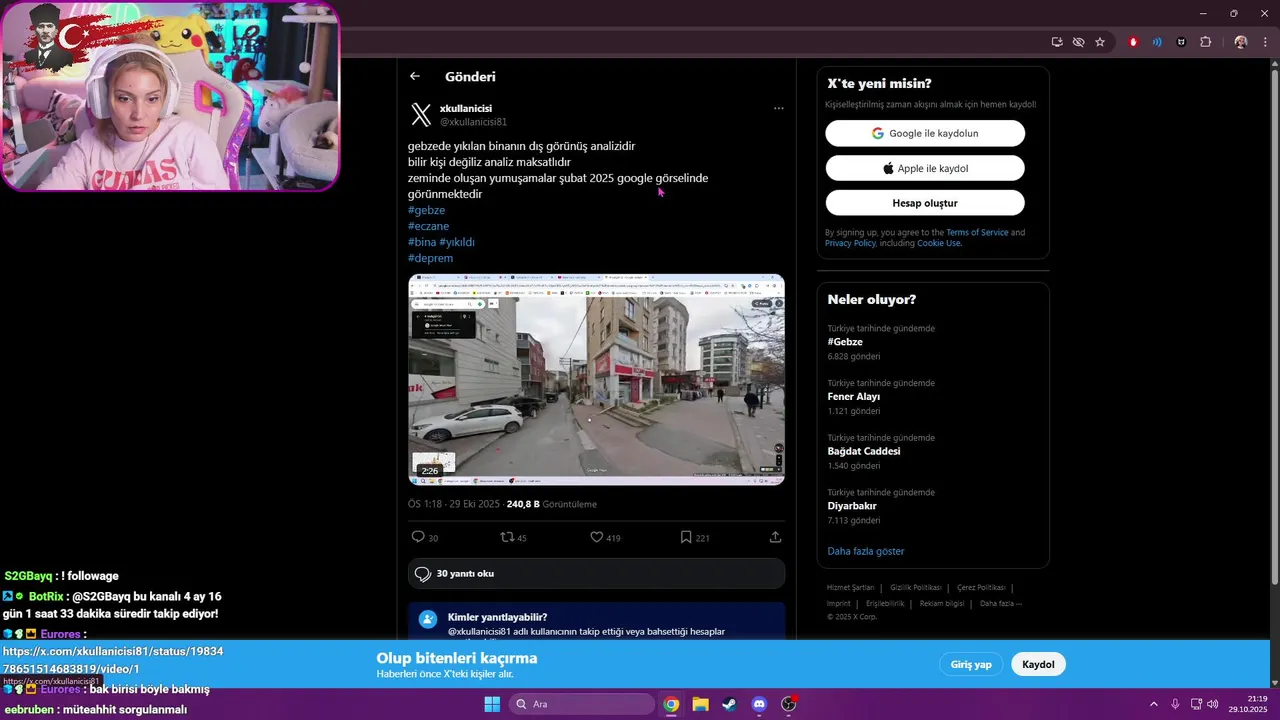
Task: Open xkullanicisi81 profile avatar
Action: coord(421,115)
